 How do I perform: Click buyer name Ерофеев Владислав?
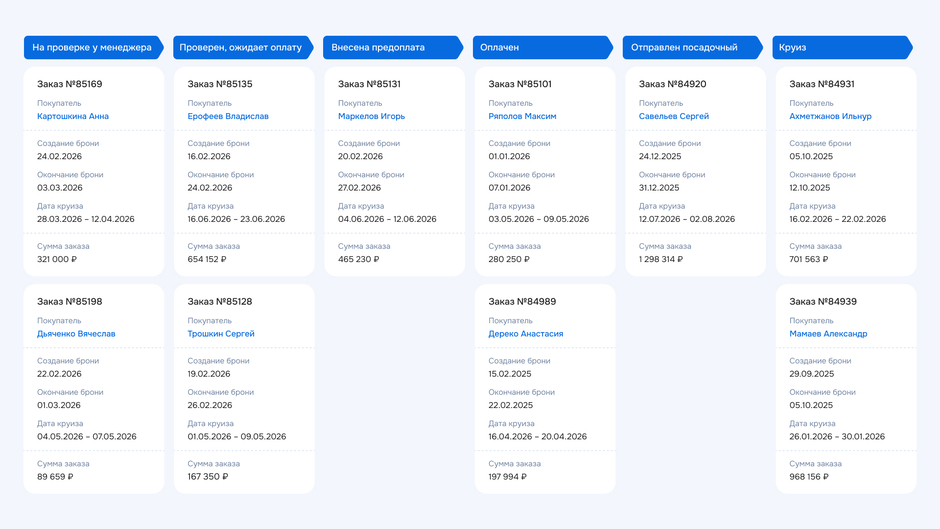tap(228, 116)
